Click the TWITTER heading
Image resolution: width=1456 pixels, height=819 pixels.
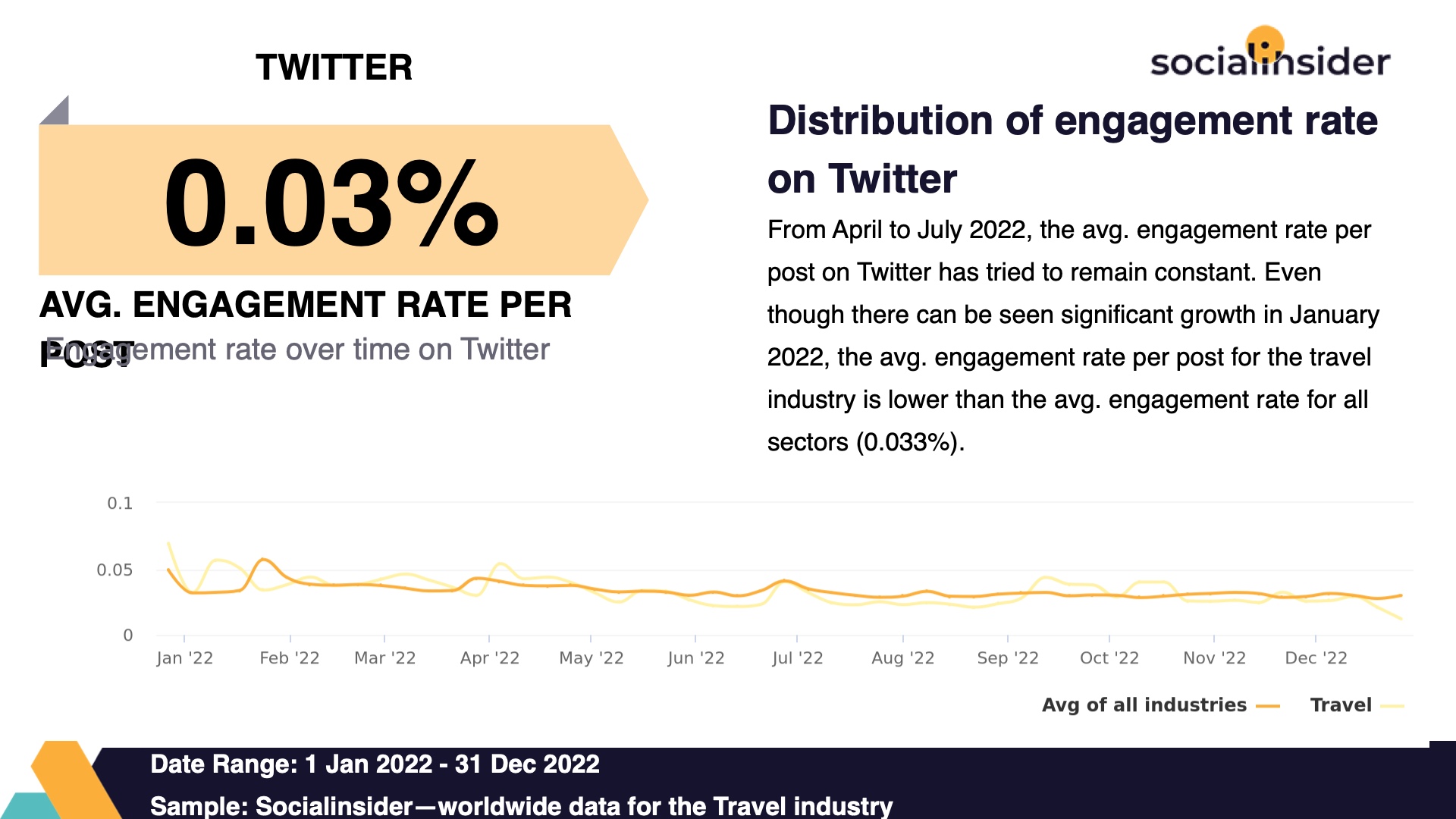click(x=334, y=67)
